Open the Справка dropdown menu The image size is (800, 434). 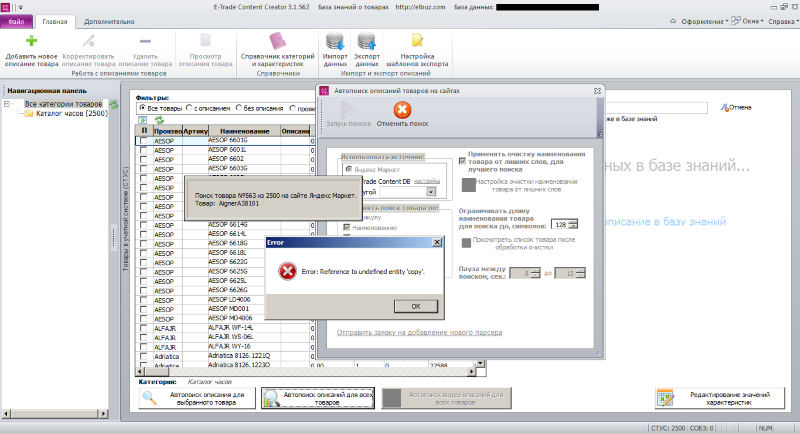click(x=783, y=21)
